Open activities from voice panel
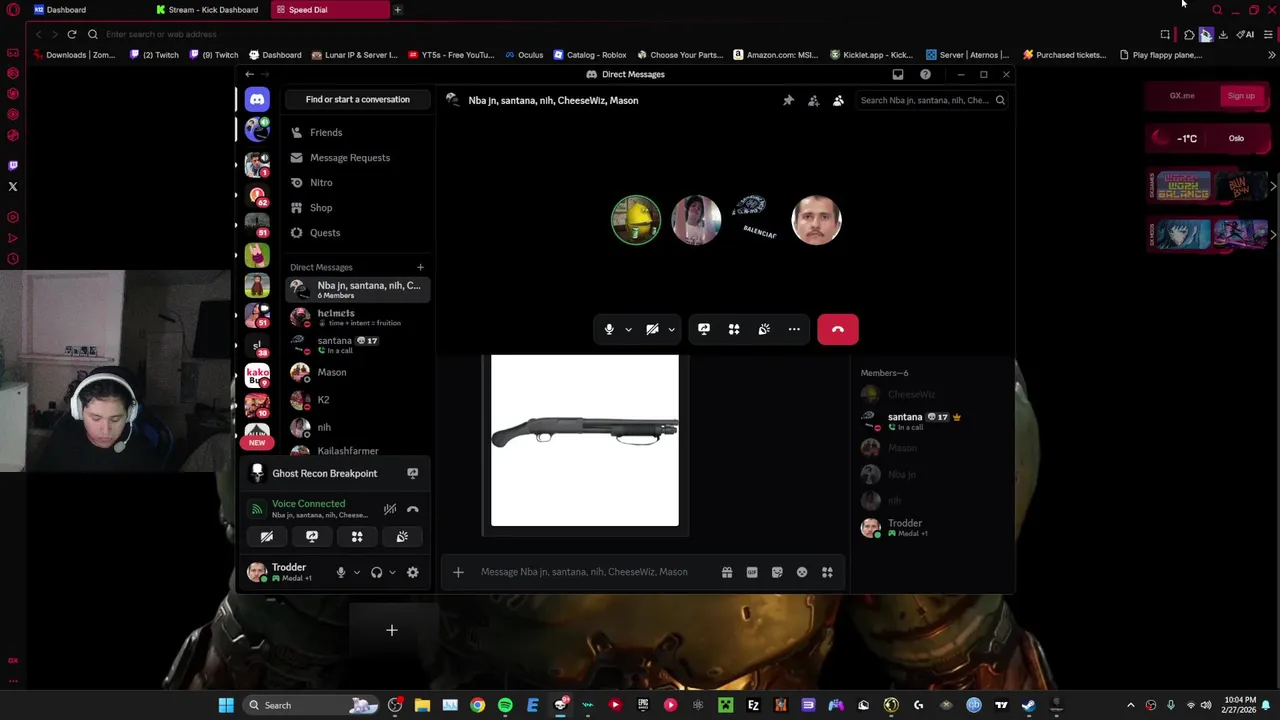This screenshot has width=1280, height=720. [357, 537]
